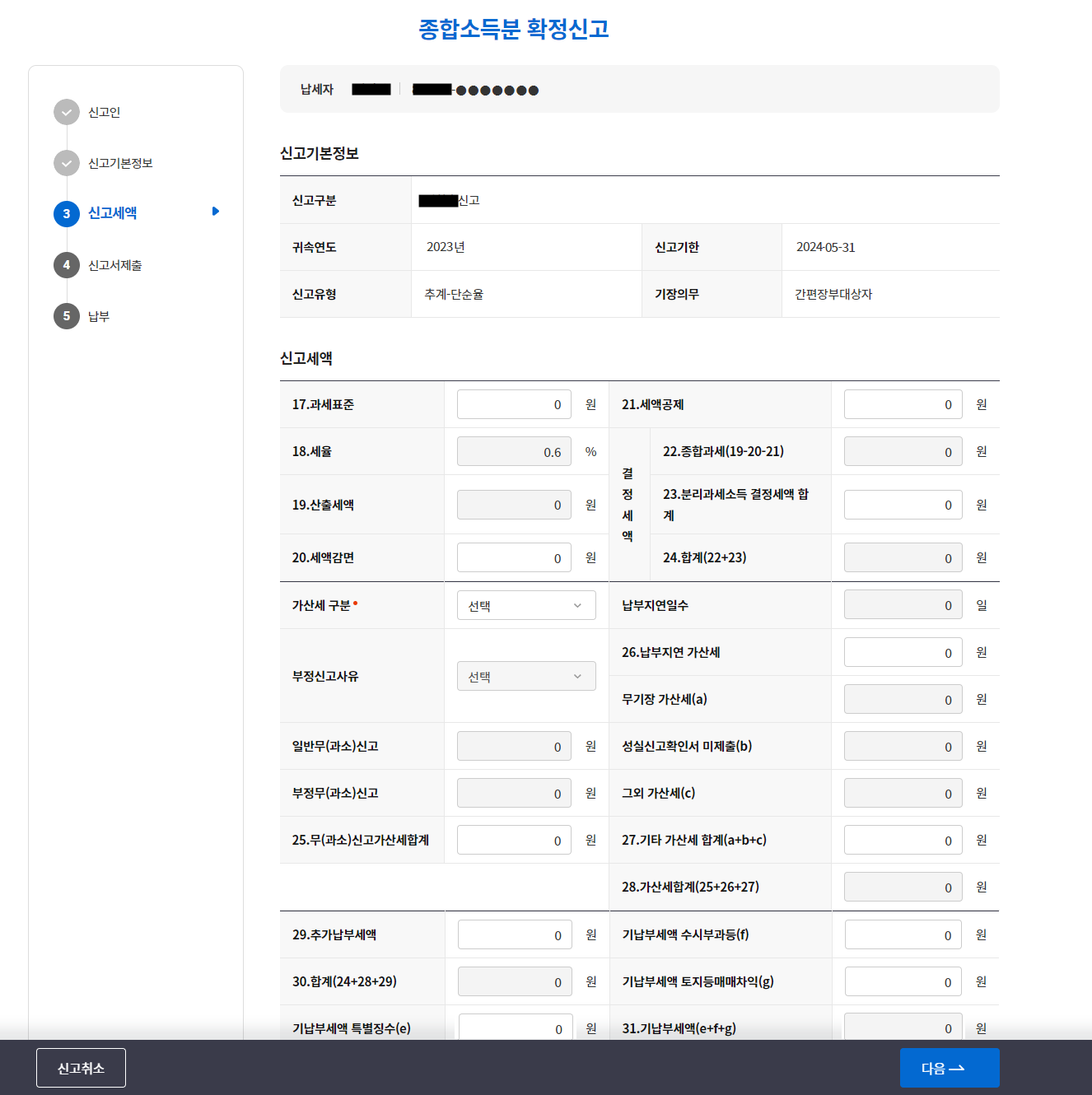Click the 기납부세액 수시부과등(f) input
The image size is (1092, 1095).
903,934
